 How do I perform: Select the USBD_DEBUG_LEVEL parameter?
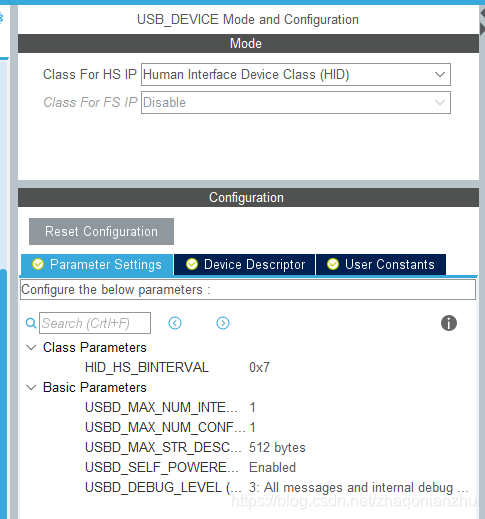[163, 488]
